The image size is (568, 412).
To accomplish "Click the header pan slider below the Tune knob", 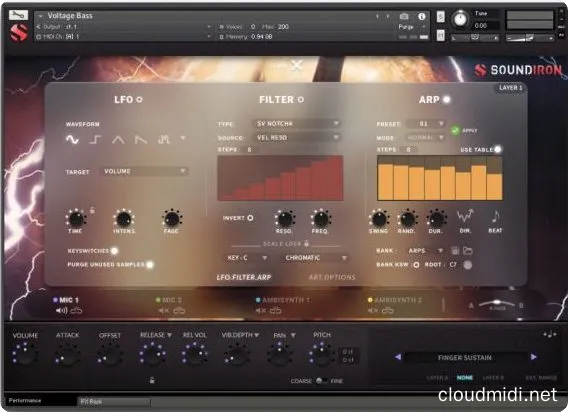I will point(475,37).
